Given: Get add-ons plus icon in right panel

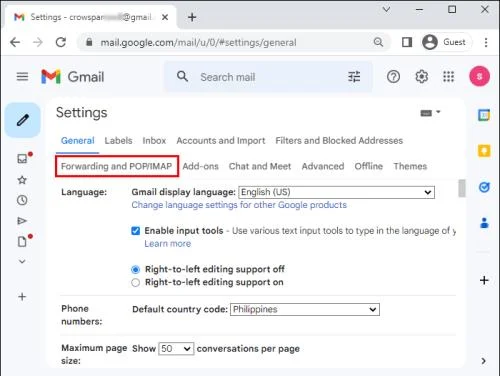Looking at the screenshot, I should click(x=484, y=280).
